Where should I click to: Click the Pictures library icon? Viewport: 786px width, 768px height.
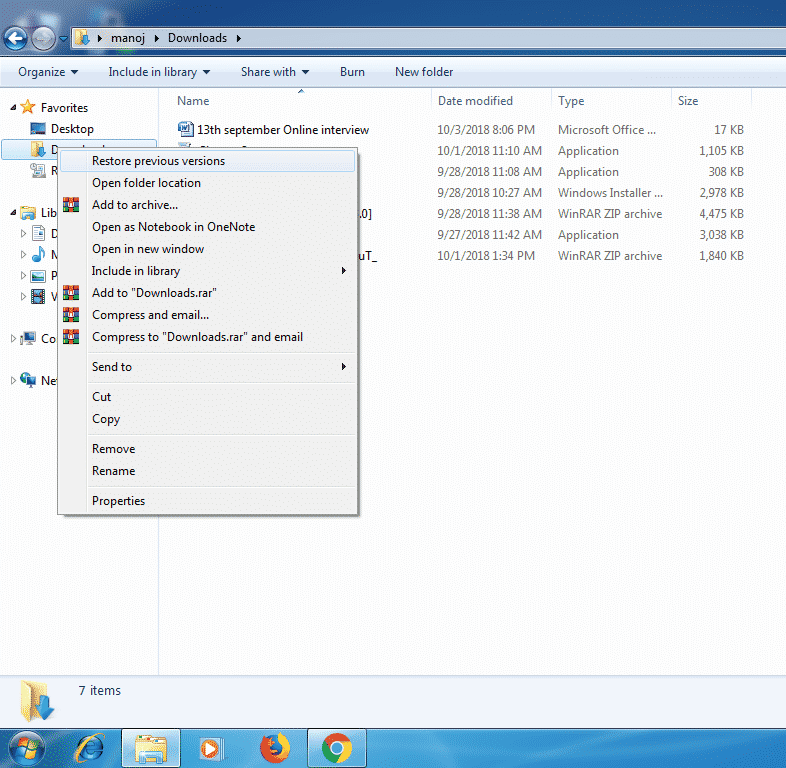[x=38, y=275]
